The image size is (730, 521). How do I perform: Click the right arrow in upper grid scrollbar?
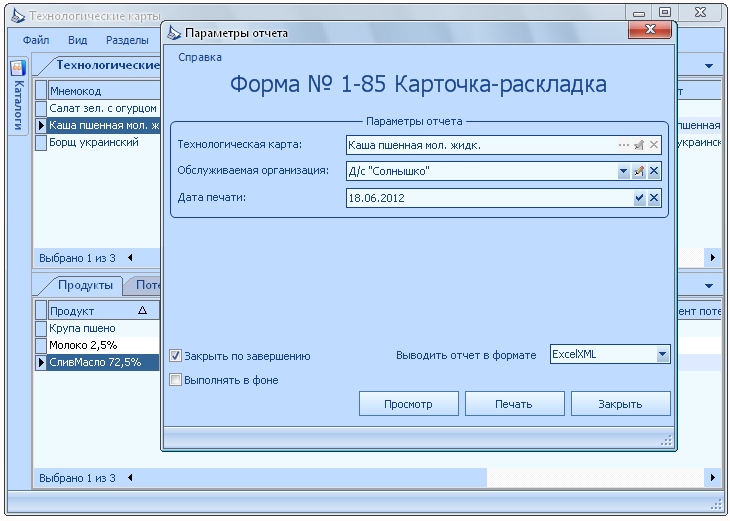point(712,258)
